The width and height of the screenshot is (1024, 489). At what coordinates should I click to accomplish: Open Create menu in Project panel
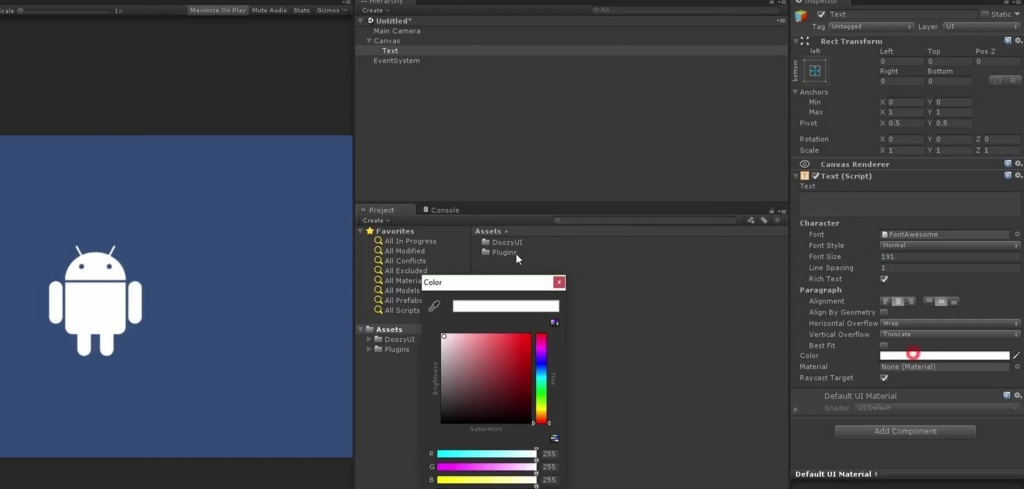pyautogui.click(x=376, y=221)
